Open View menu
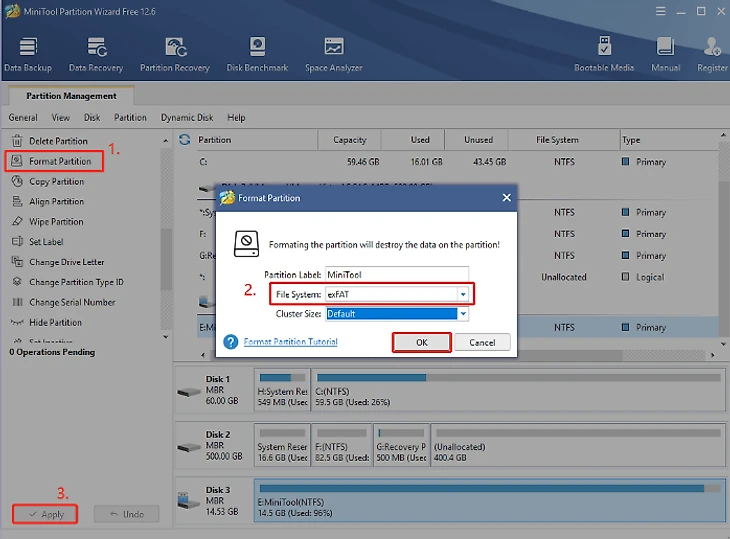The width and height of the screenshot is (730, 539). coord(61,117)
